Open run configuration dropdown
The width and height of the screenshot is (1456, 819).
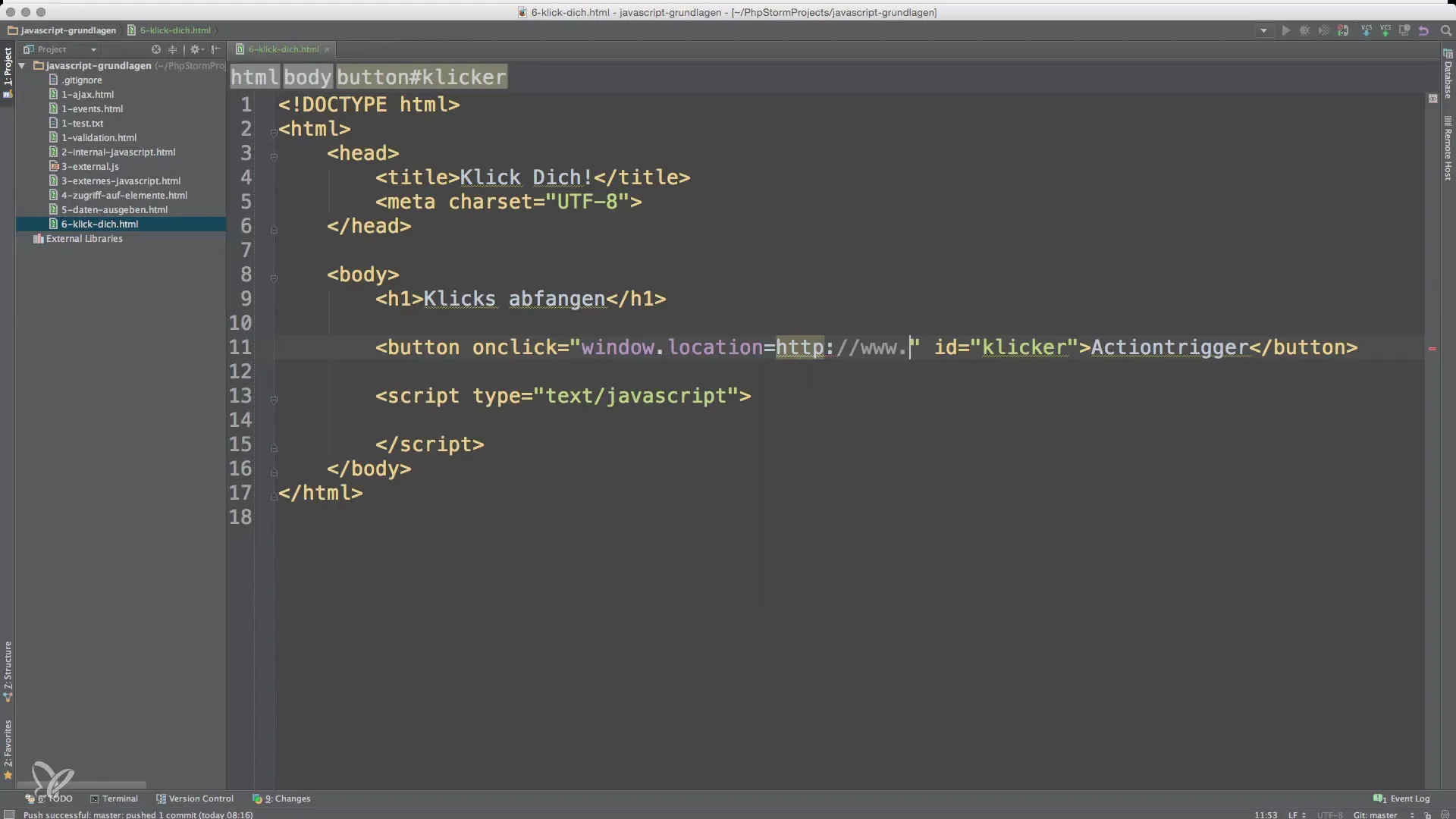[x=1263, y=31]
